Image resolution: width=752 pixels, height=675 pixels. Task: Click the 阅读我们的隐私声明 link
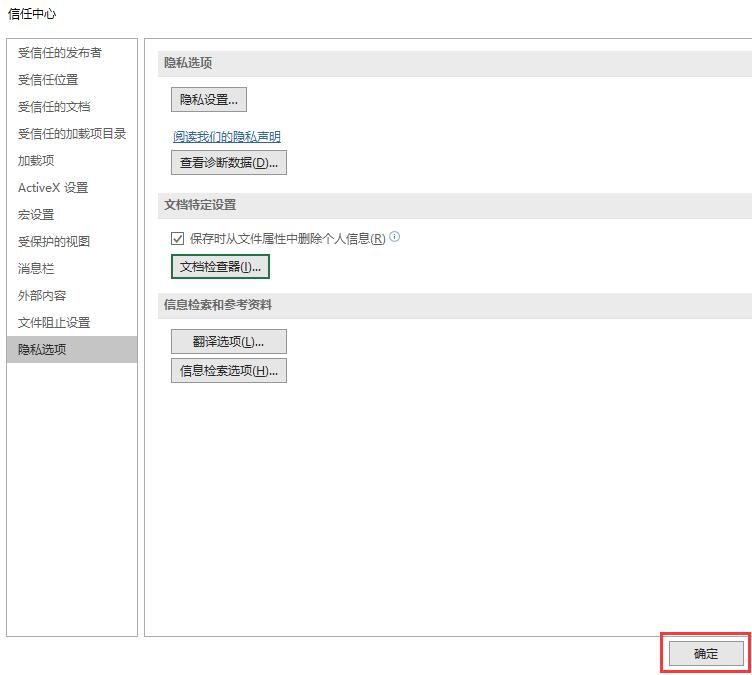227,137
